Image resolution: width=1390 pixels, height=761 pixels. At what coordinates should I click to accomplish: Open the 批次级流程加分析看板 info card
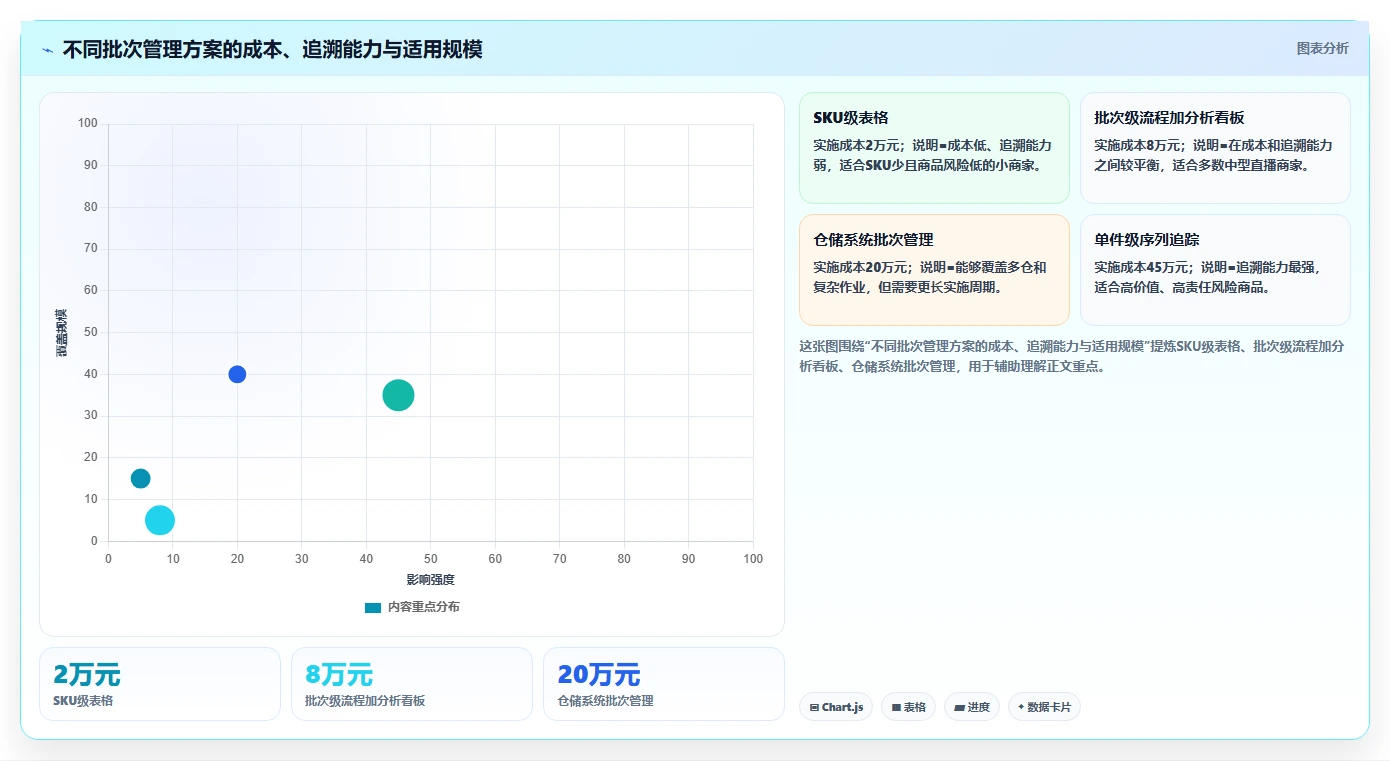[x=1215, y=148]
